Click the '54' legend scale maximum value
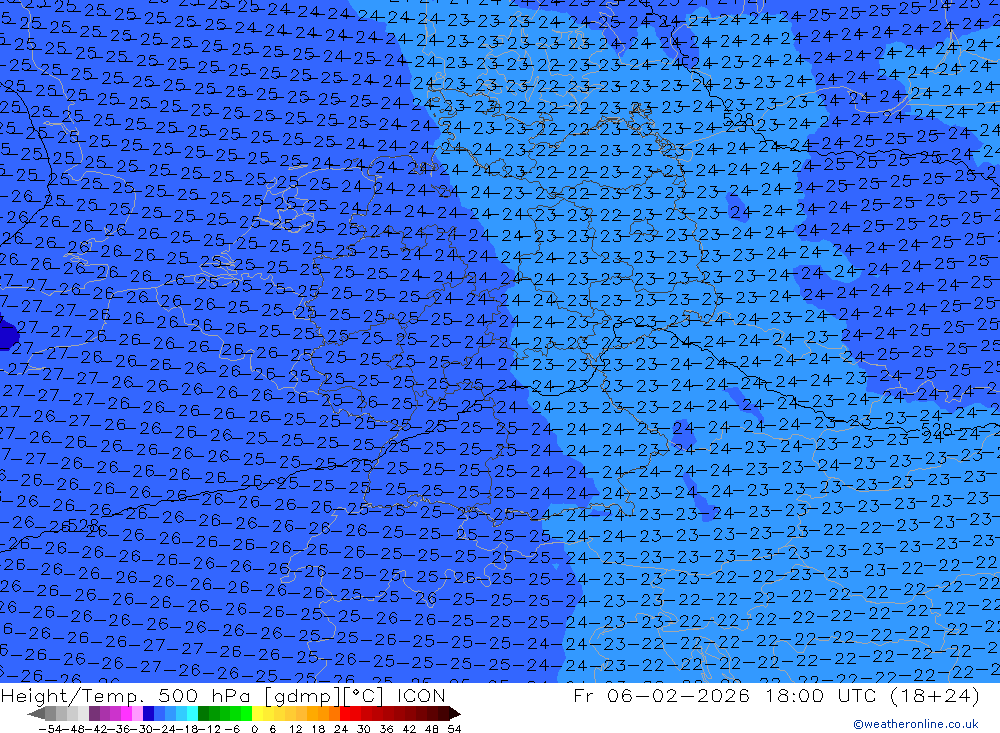This screenshot has height=733, width=1000. pos(454,729)
